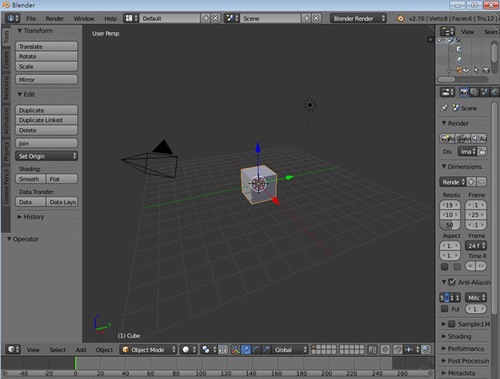Enable the translate manipulator arrow icon
Image resolution: width=500 pixels, height=379 pixels.
click(x=246, y=349)
